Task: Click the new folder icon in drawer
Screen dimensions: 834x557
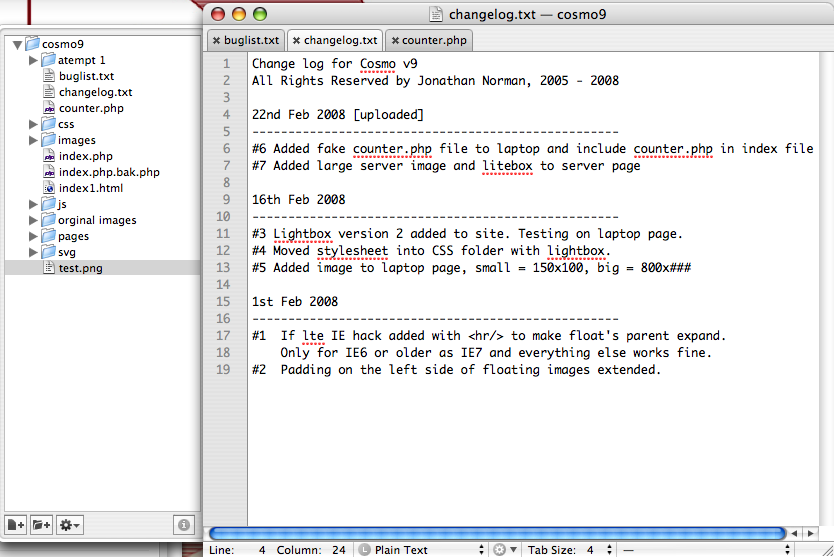Action: (42, 524)
